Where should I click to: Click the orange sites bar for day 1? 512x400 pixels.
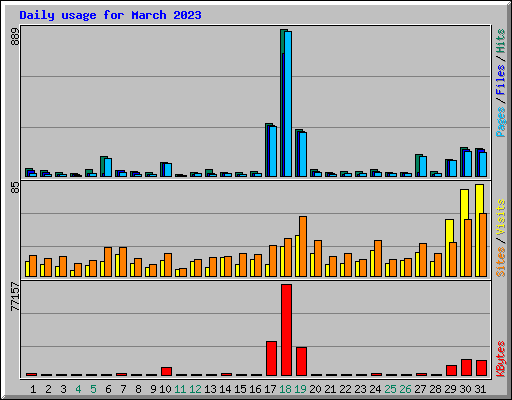coord(33,266)
